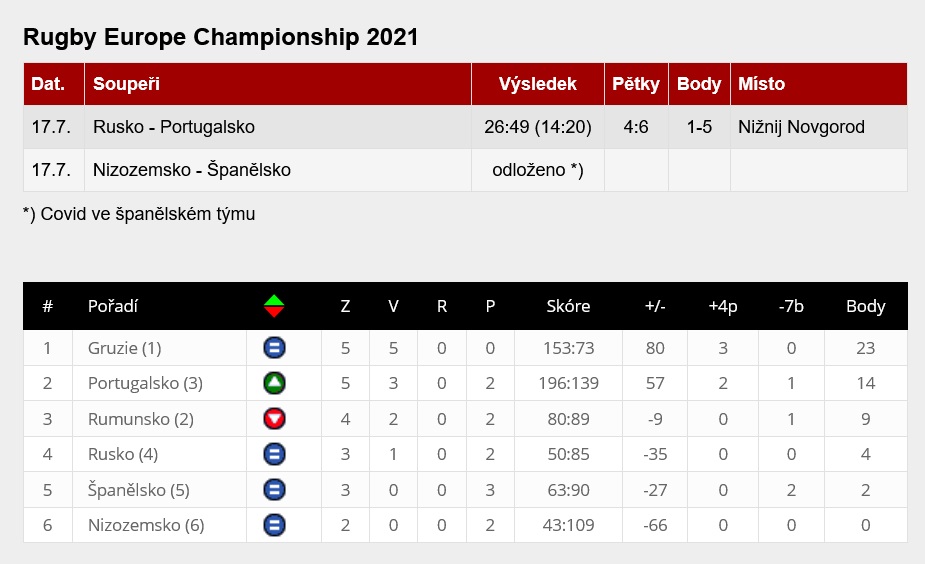Click the Nižnij Novgorod venue cell
The height and width of the screenshot is (564, 925).
[x=801, y=127]
